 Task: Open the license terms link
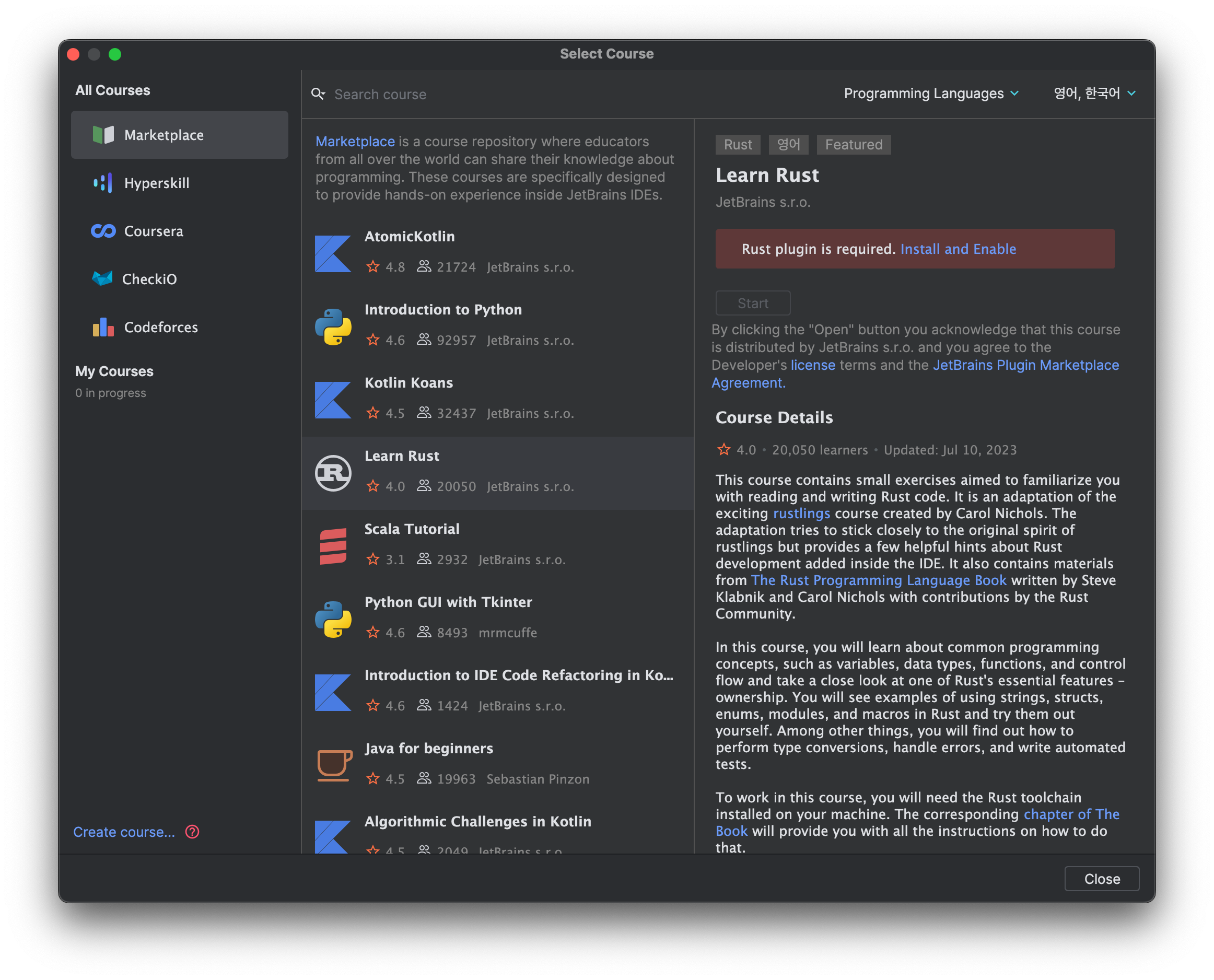click(x=812, y=365)
